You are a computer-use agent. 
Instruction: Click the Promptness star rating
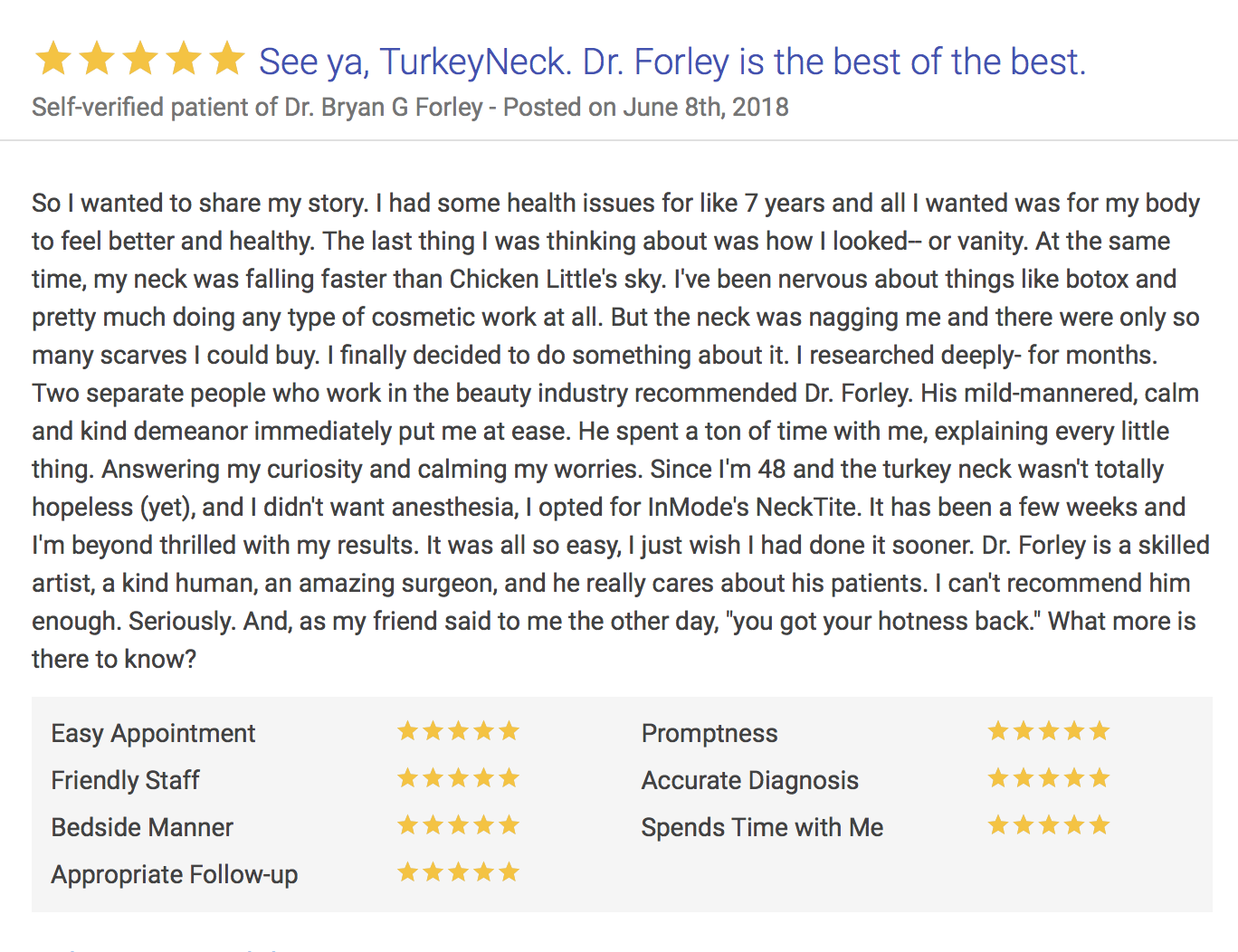tap(1049, 731)
